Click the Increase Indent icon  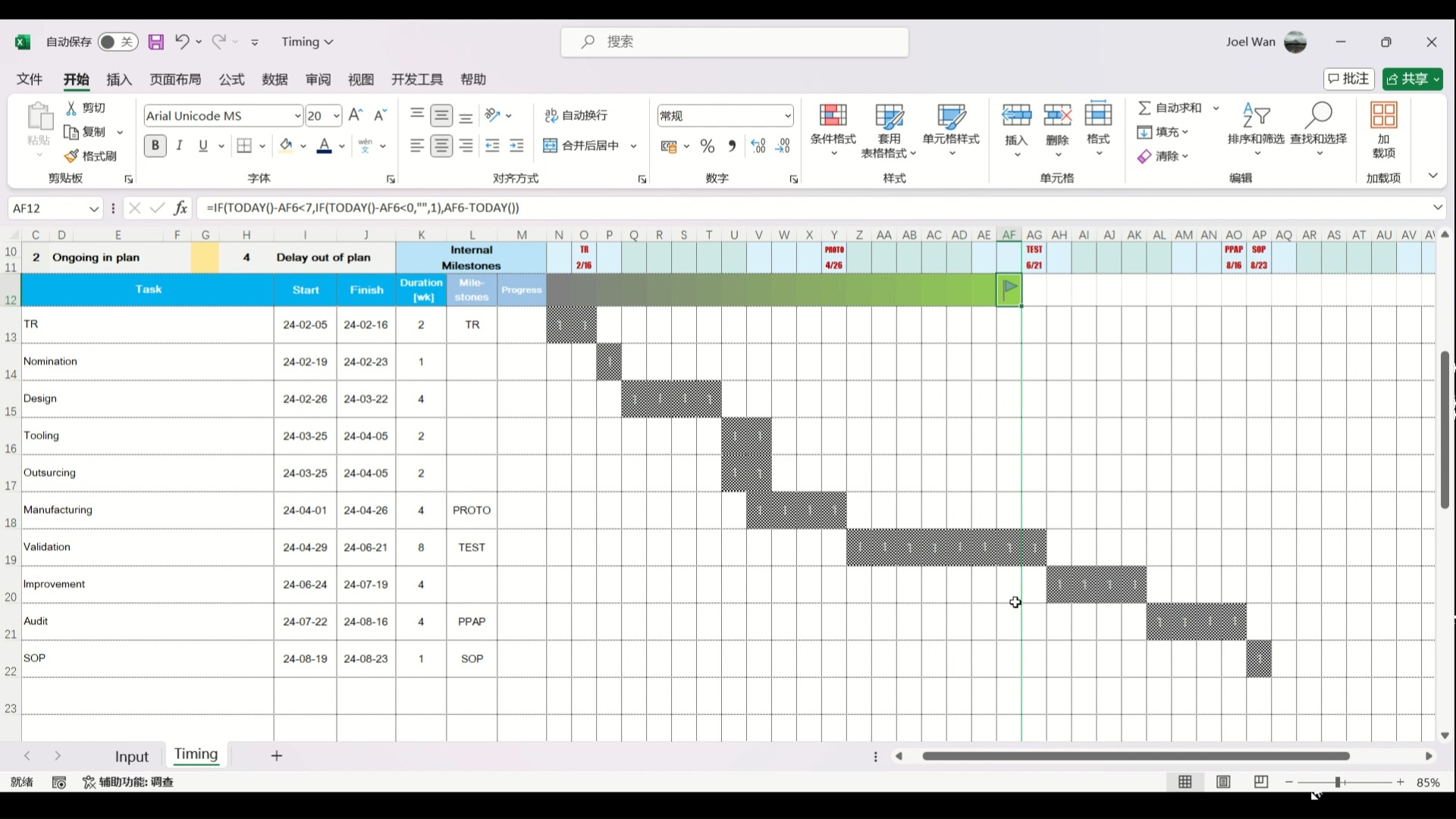coord(517,146)
